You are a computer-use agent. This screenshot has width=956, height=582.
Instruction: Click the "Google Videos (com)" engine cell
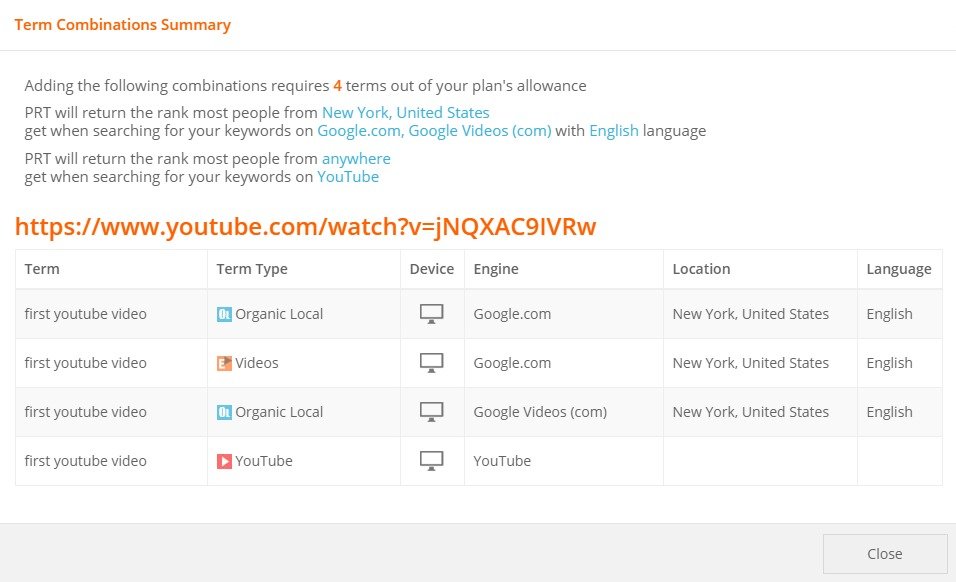pyautogui.click(x=540, y=412)
